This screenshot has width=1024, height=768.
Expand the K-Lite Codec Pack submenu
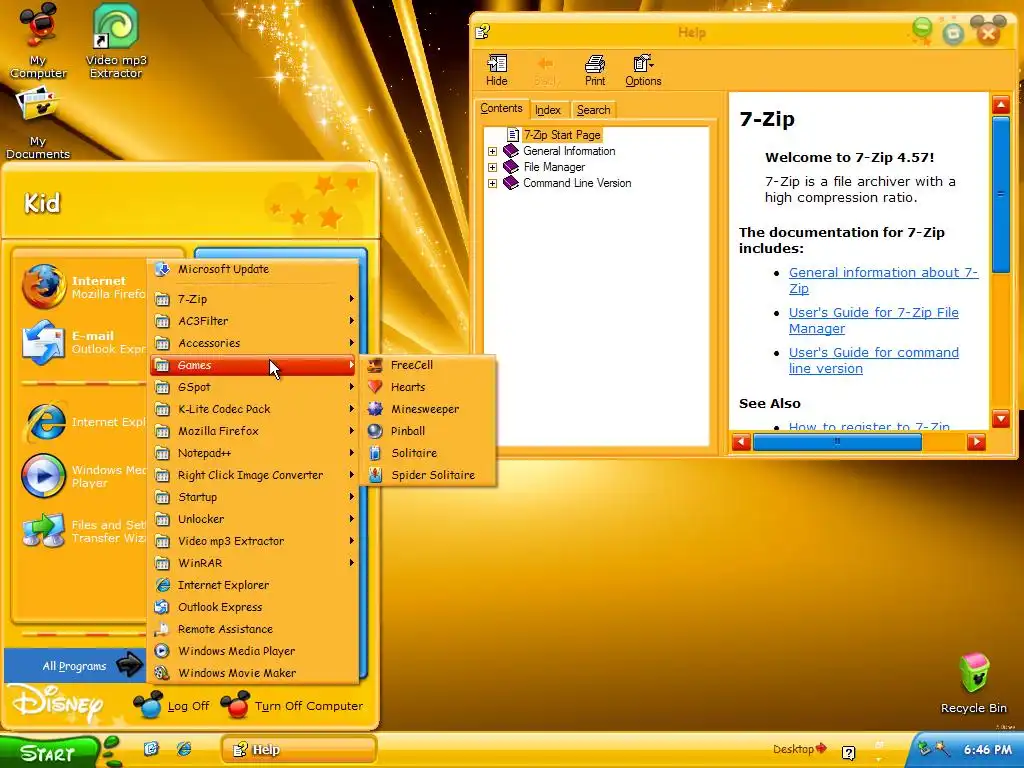[x=255, y=409]
